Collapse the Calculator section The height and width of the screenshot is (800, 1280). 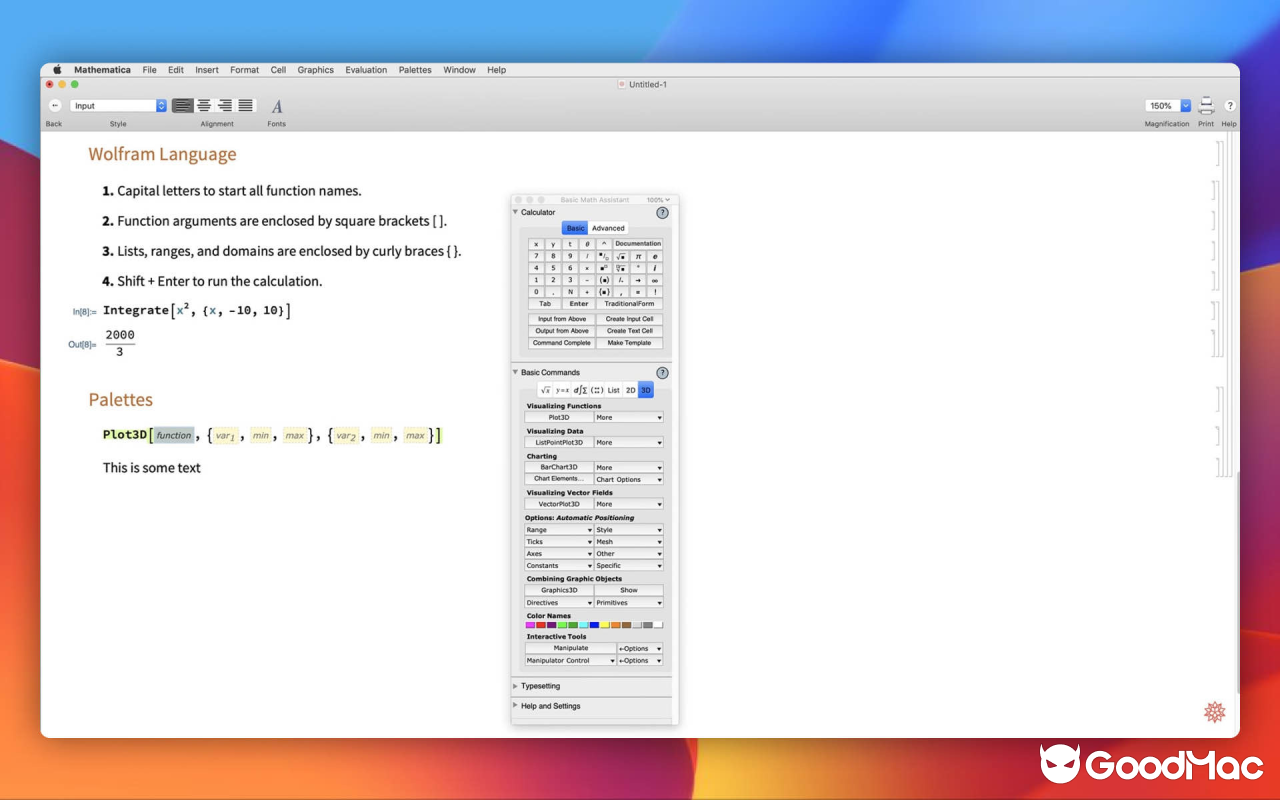[515, 212]
